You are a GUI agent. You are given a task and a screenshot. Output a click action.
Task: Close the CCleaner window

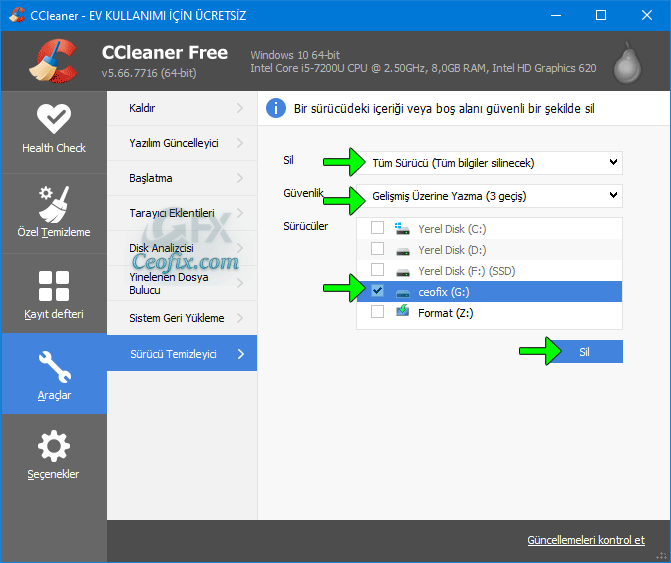tap(647, 15)
